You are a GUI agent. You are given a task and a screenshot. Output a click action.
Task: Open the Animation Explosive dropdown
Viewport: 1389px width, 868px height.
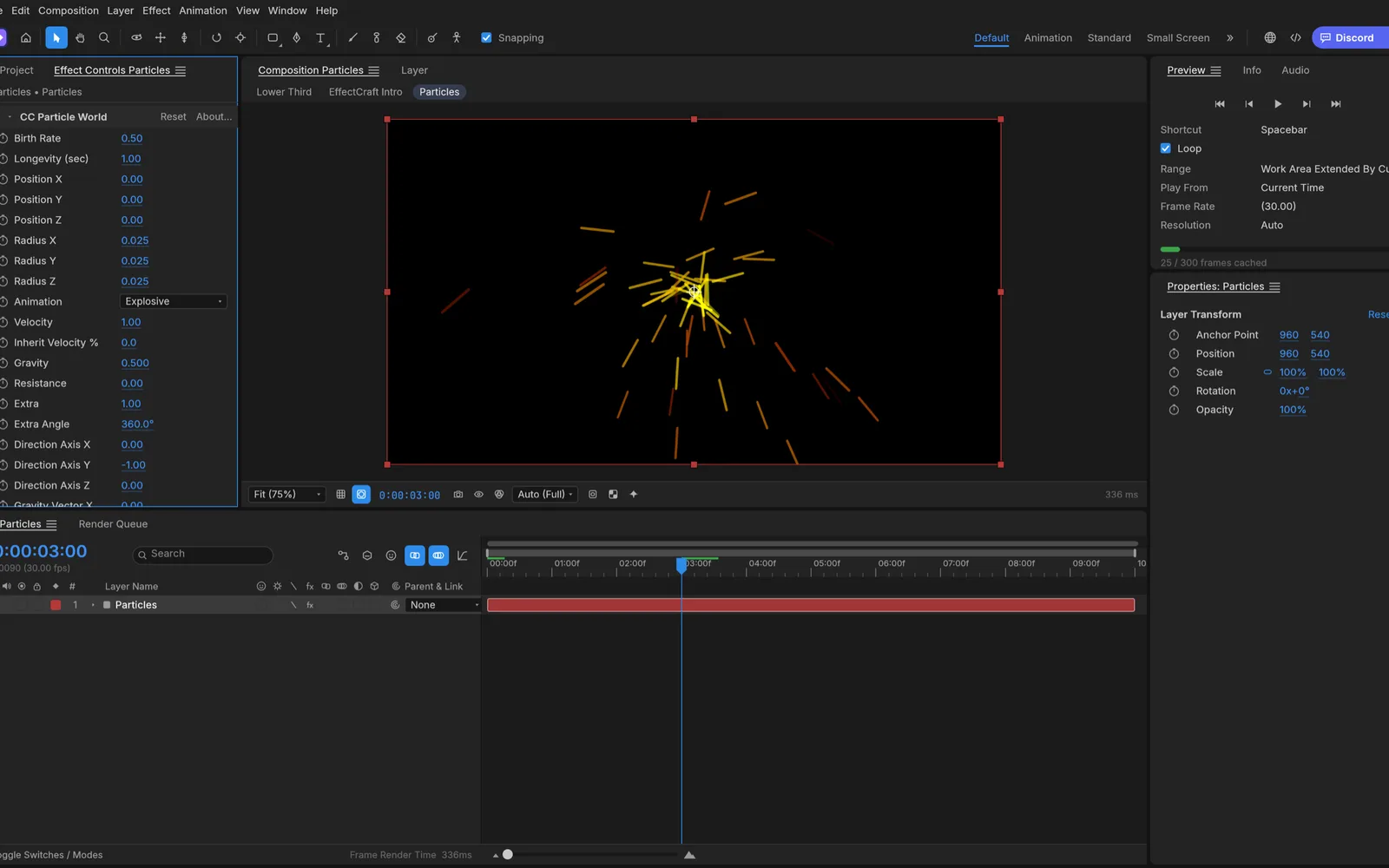174,301
